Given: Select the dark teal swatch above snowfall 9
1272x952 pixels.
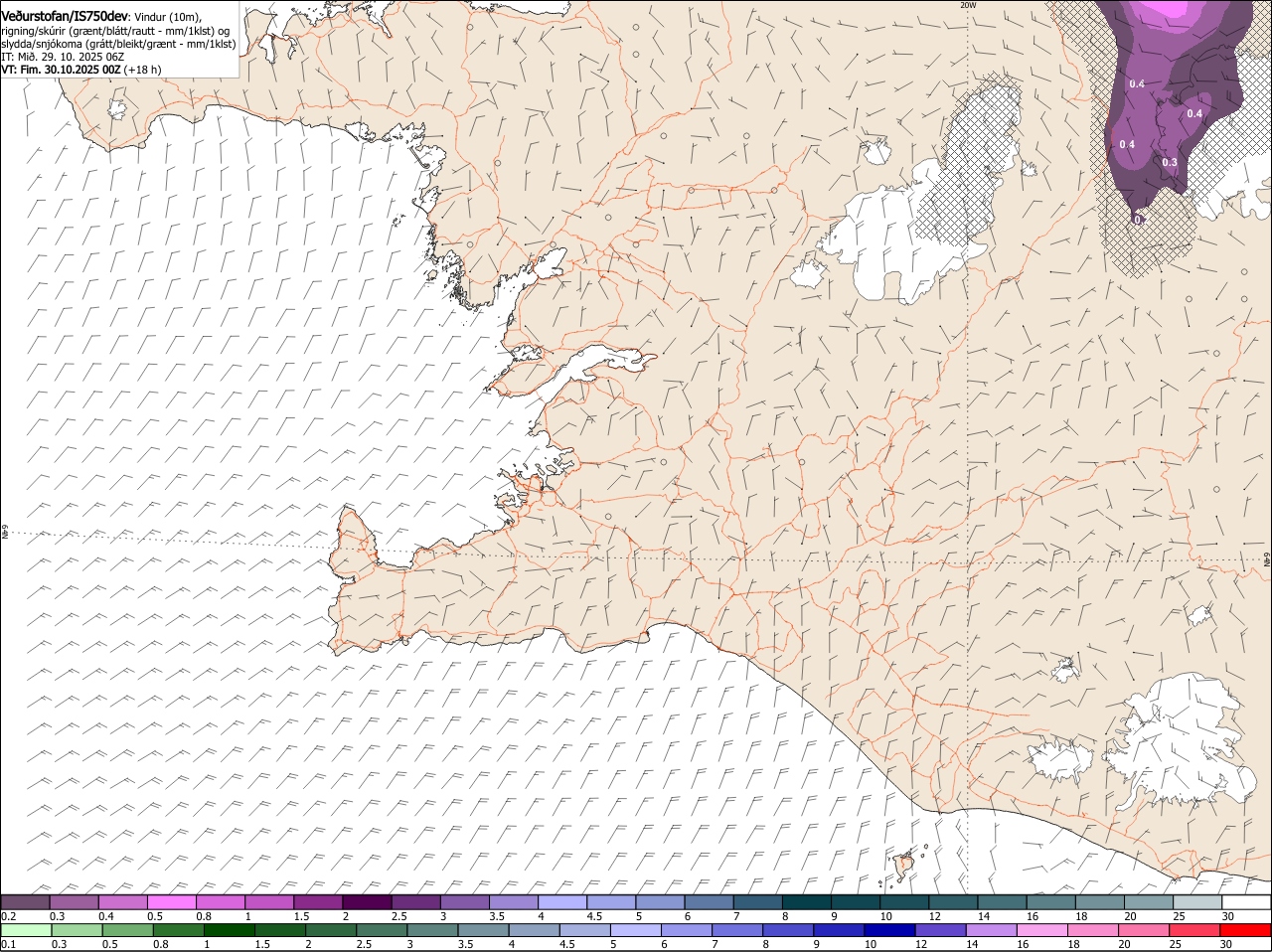Looking at the screenshot, I should coord(856,902).
